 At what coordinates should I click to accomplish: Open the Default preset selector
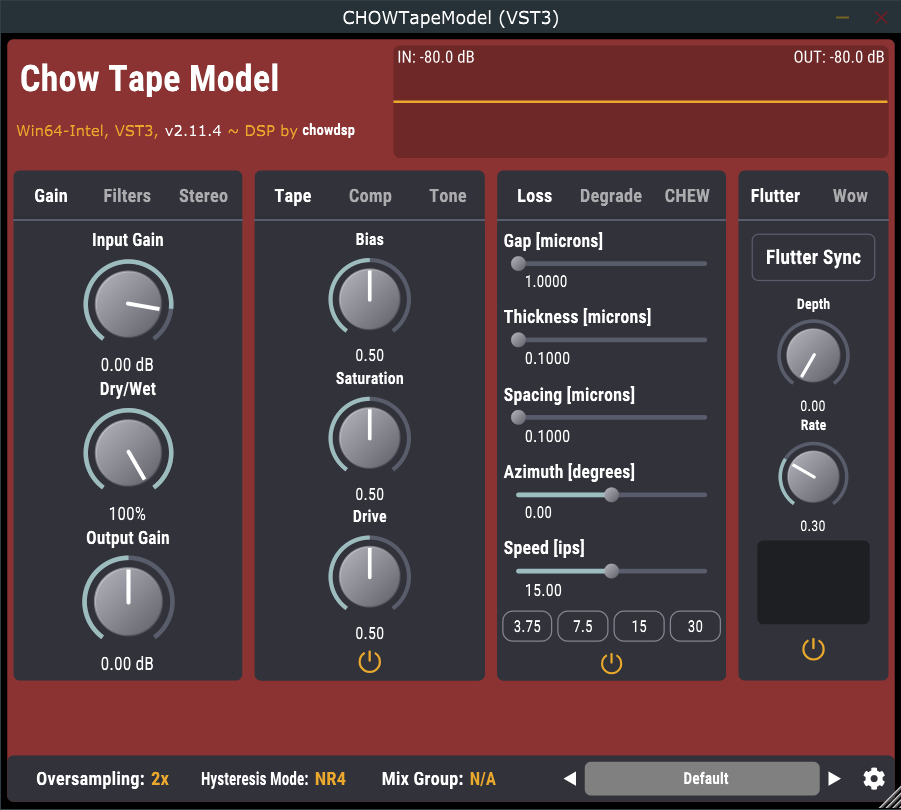tap(702, 778)
